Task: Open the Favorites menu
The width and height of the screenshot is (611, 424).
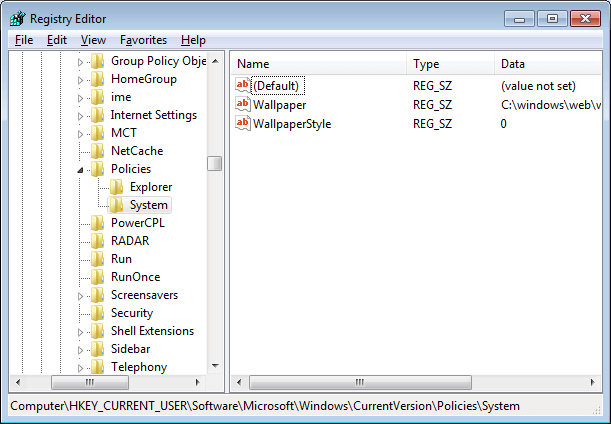Action: 143,40
